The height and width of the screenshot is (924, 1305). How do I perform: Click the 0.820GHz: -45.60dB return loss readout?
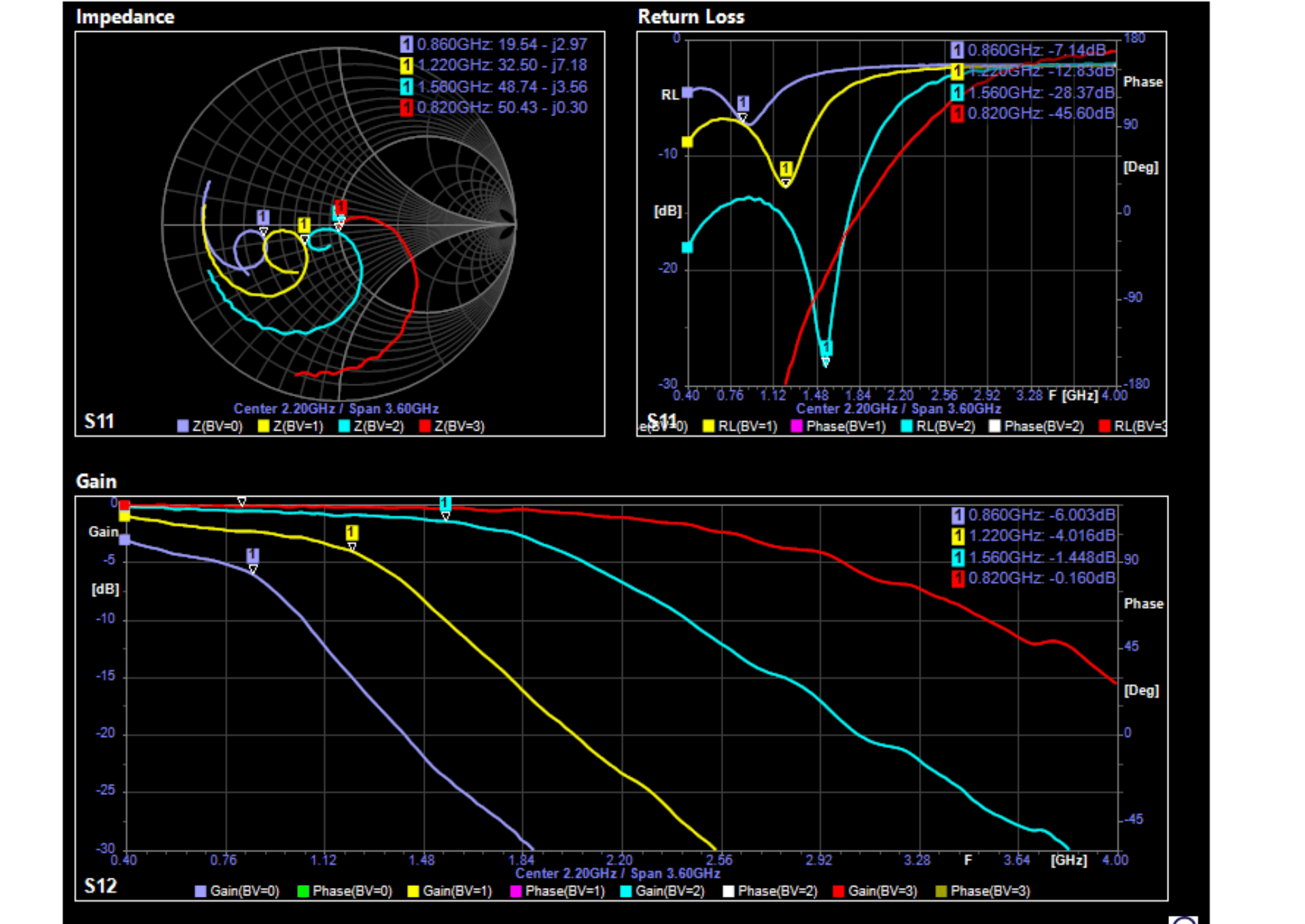(1040, 113)
